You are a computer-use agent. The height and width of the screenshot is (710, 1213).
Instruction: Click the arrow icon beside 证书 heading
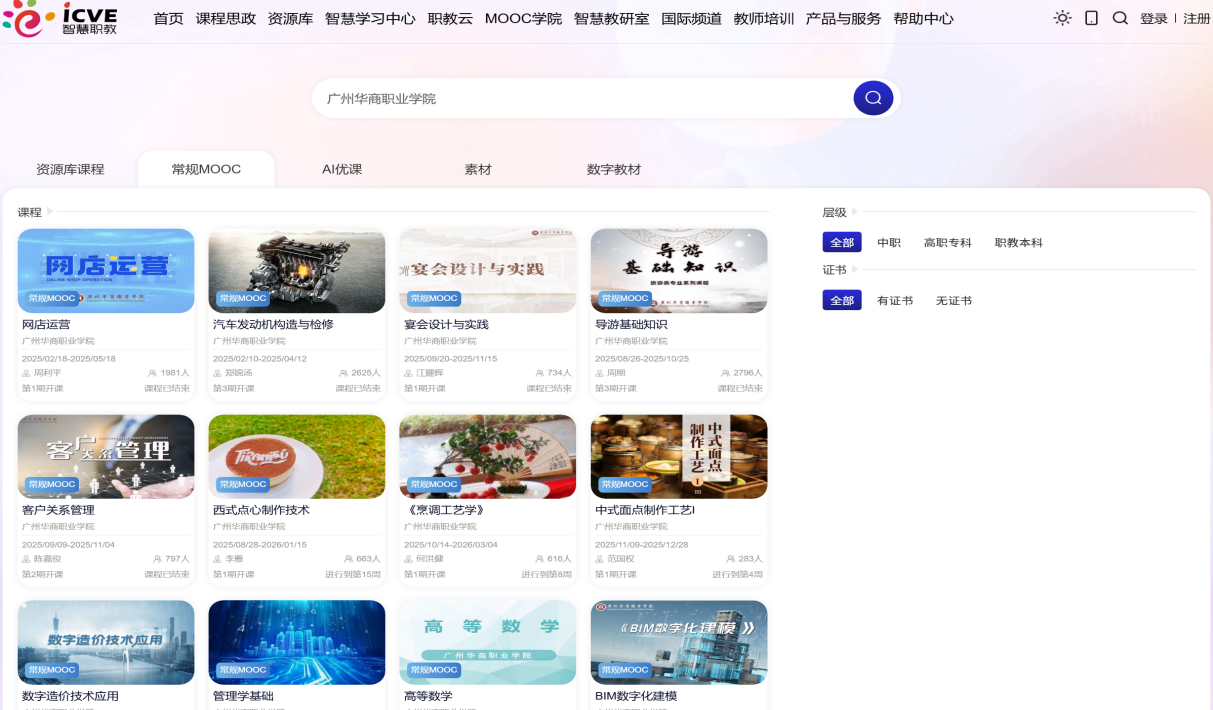pos(855,270)
